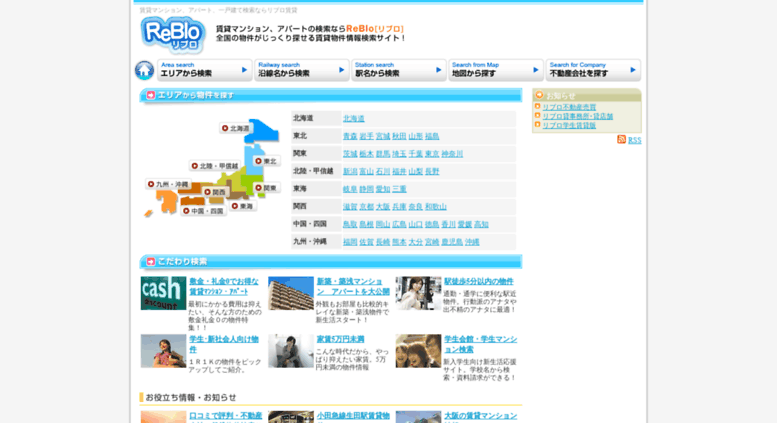The width and height of the screenshot is (777, 423).
Task: Open 静岡 prefecture link
Action: [x=366, y=189]
